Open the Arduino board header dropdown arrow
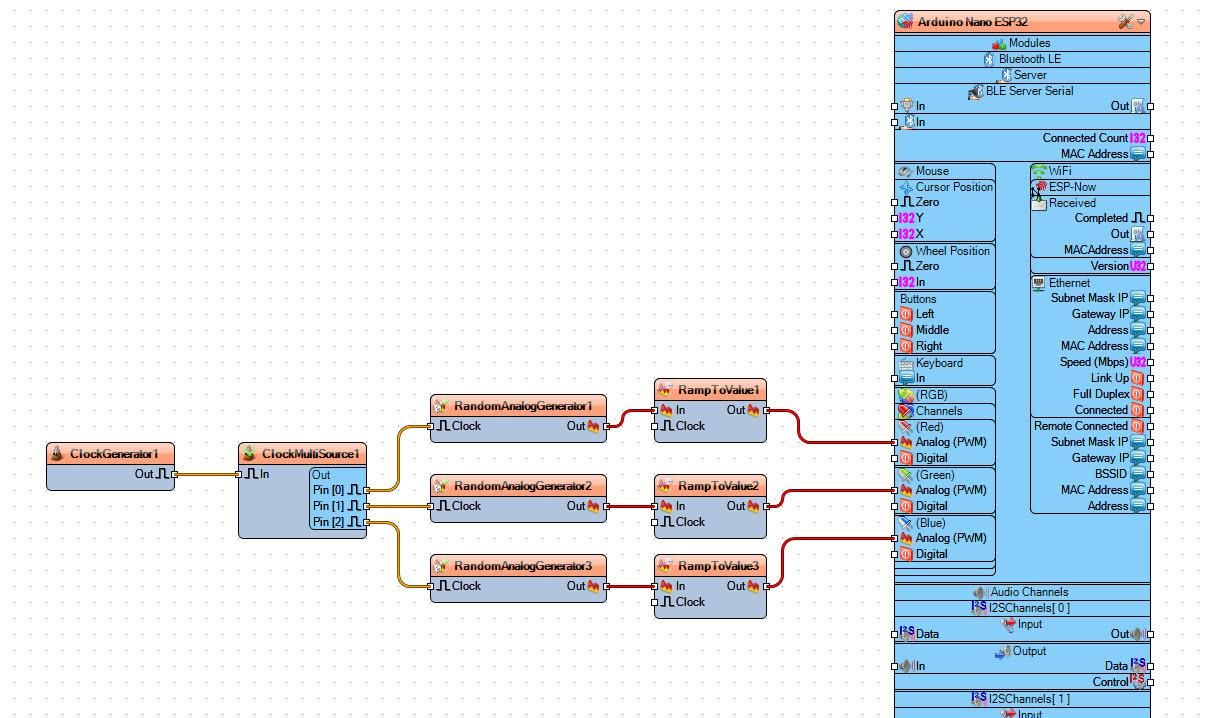Viewport: 1206px width, 718px height. pos(1142,21)
